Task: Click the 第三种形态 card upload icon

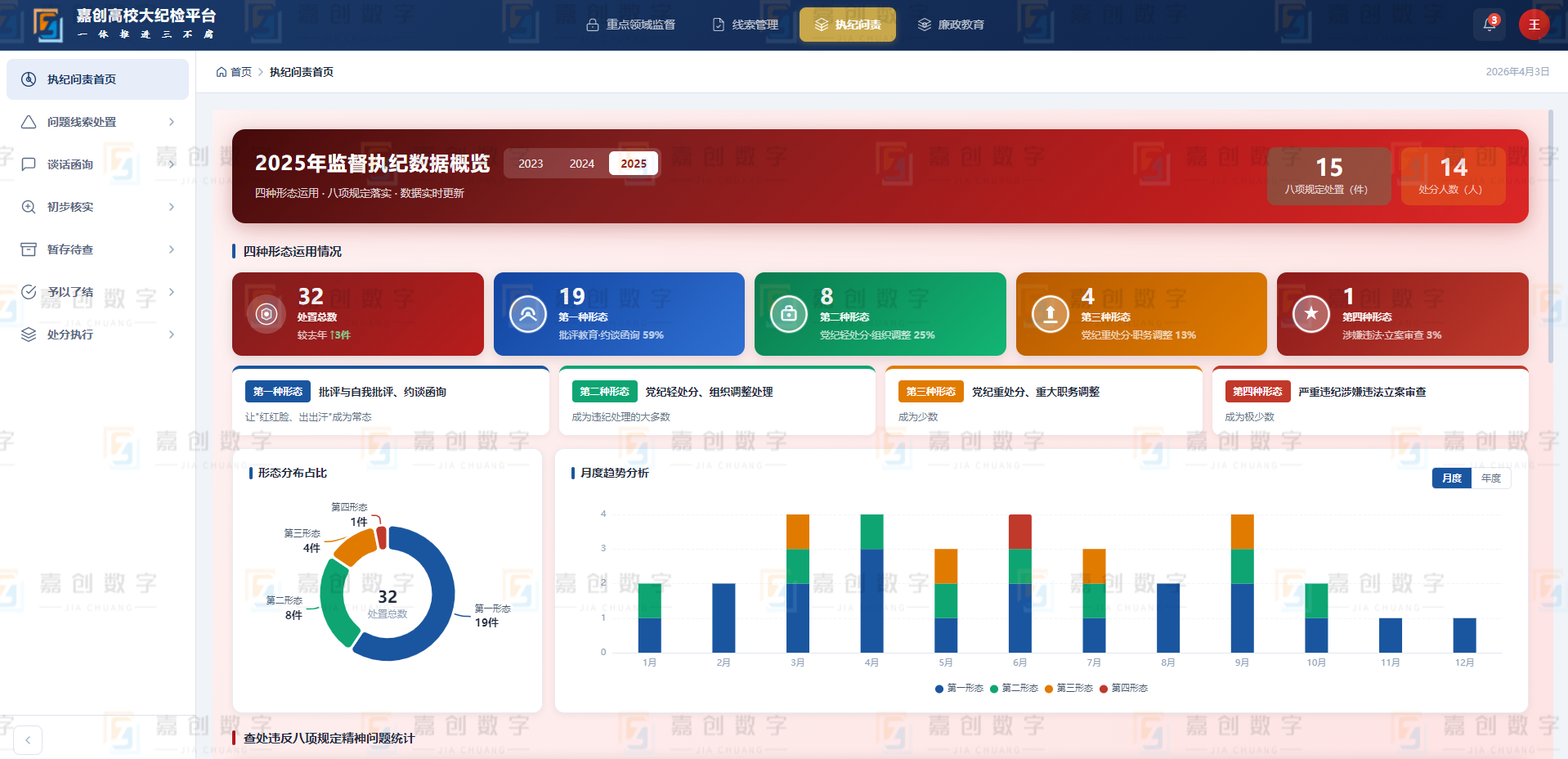Action: pyautogui.click(x=1051, y=314)
